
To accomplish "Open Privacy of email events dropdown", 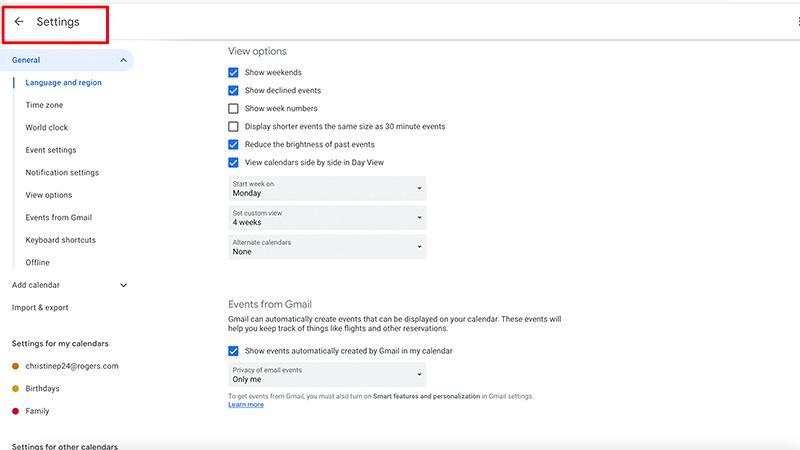I will pyautogui.click(x=327, y=375).
